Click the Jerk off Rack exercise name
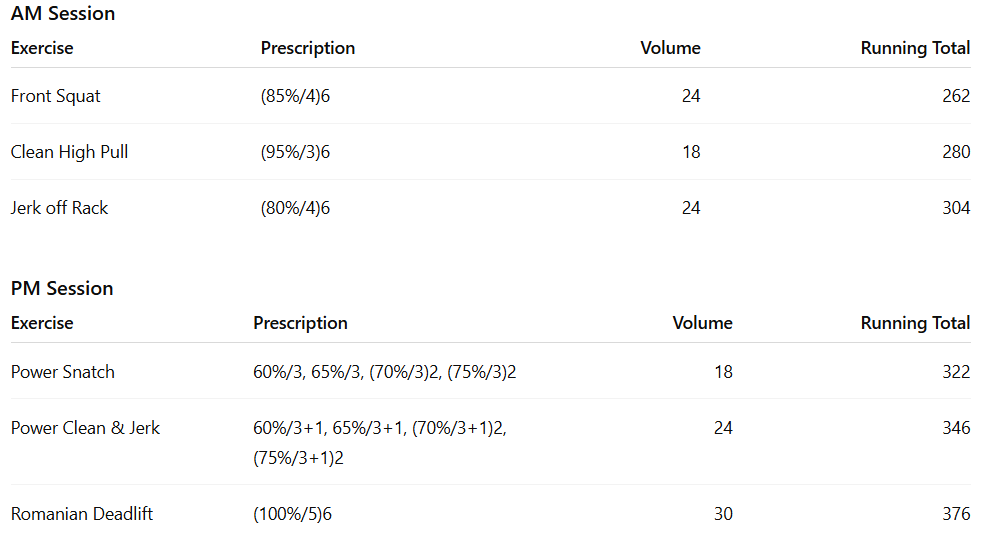 (60, 208)
